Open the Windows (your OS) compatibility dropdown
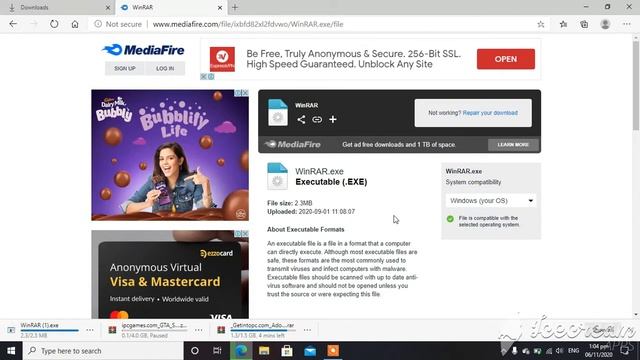The height and width of the screenshot is (360, 640). point(491,200)
